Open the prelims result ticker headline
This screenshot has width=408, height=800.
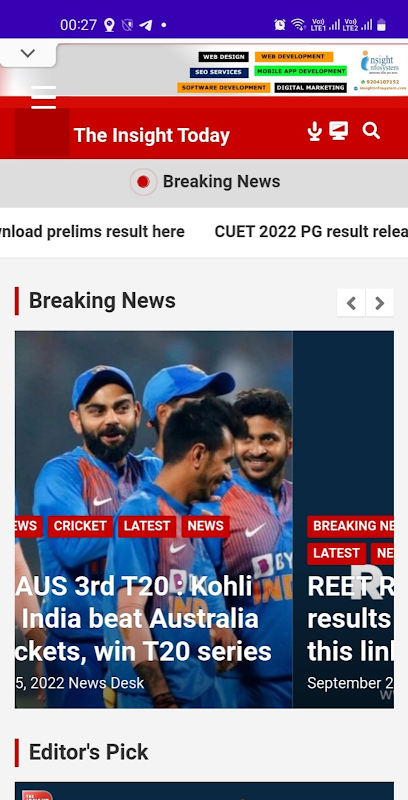92,232
